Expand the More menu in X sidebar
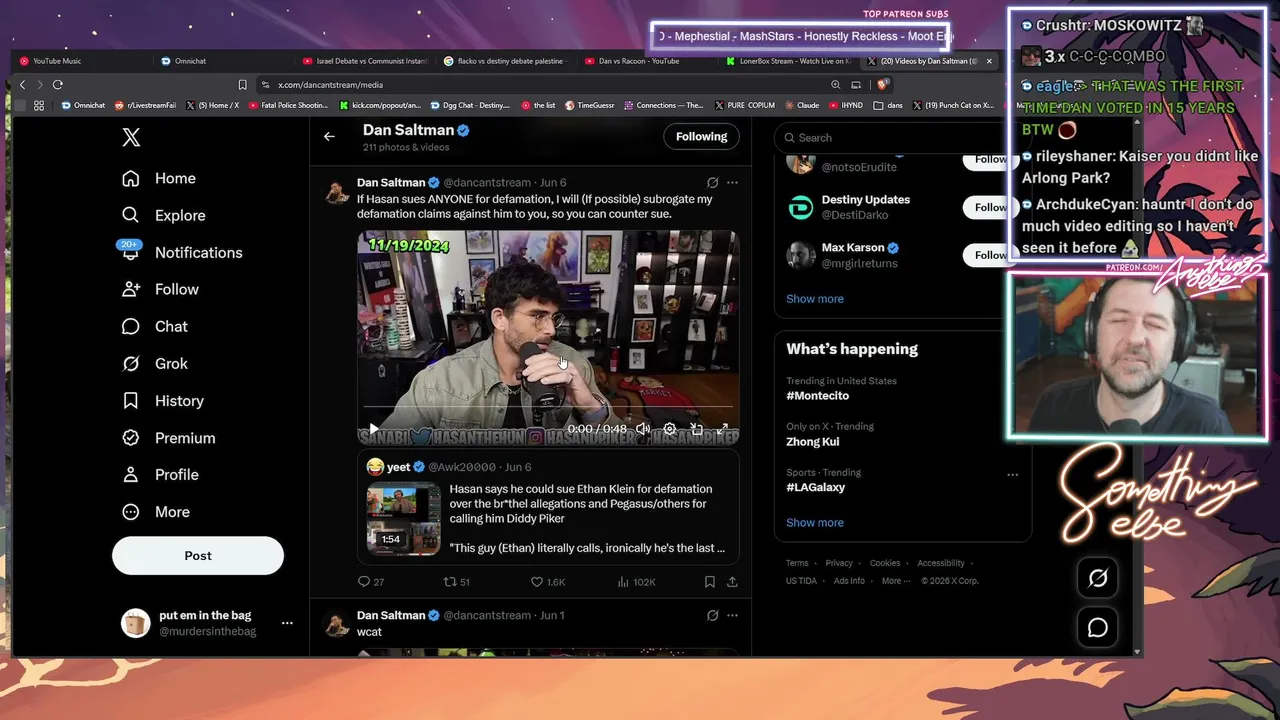1280x720 pixels. pyautogui.click(x=156, y=511)
